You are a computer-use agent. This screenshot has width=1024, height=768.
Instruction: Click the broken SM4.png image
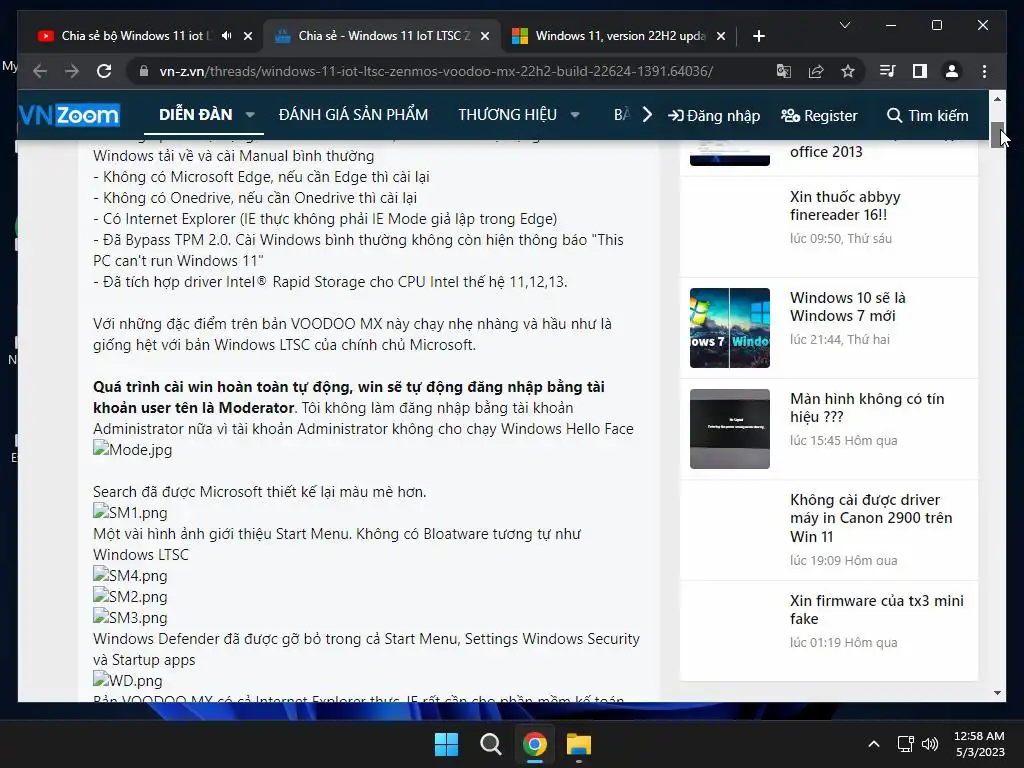130,575
